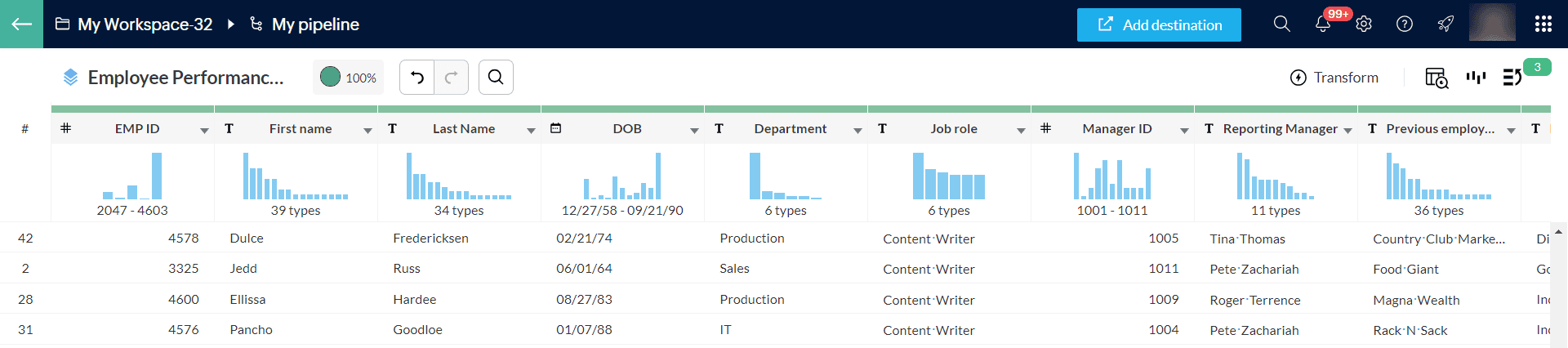This screenshot has height=348, width=1568.
Task: Open the apps grid menu
Action: pos(1543,25)
